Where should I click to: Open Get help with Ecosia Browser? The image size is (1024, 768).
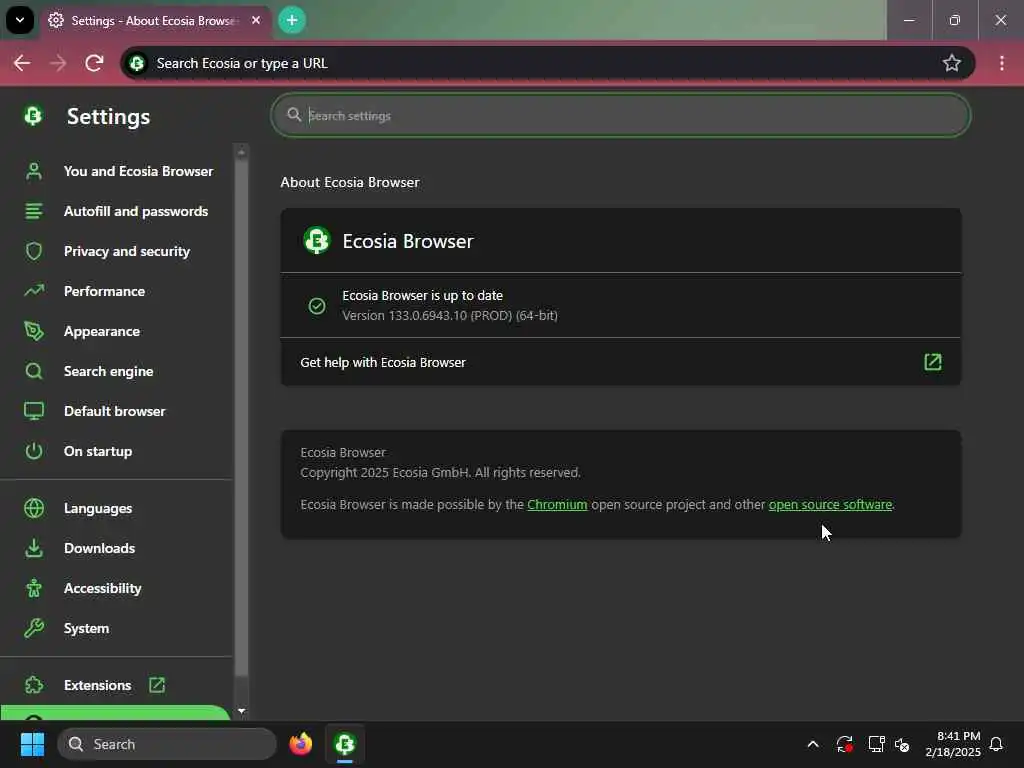coord(620,362)
